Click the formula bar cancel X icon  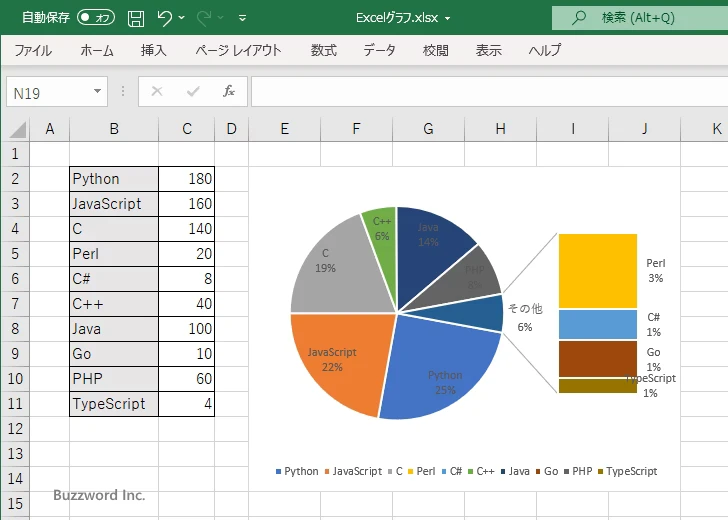(157, 91)
